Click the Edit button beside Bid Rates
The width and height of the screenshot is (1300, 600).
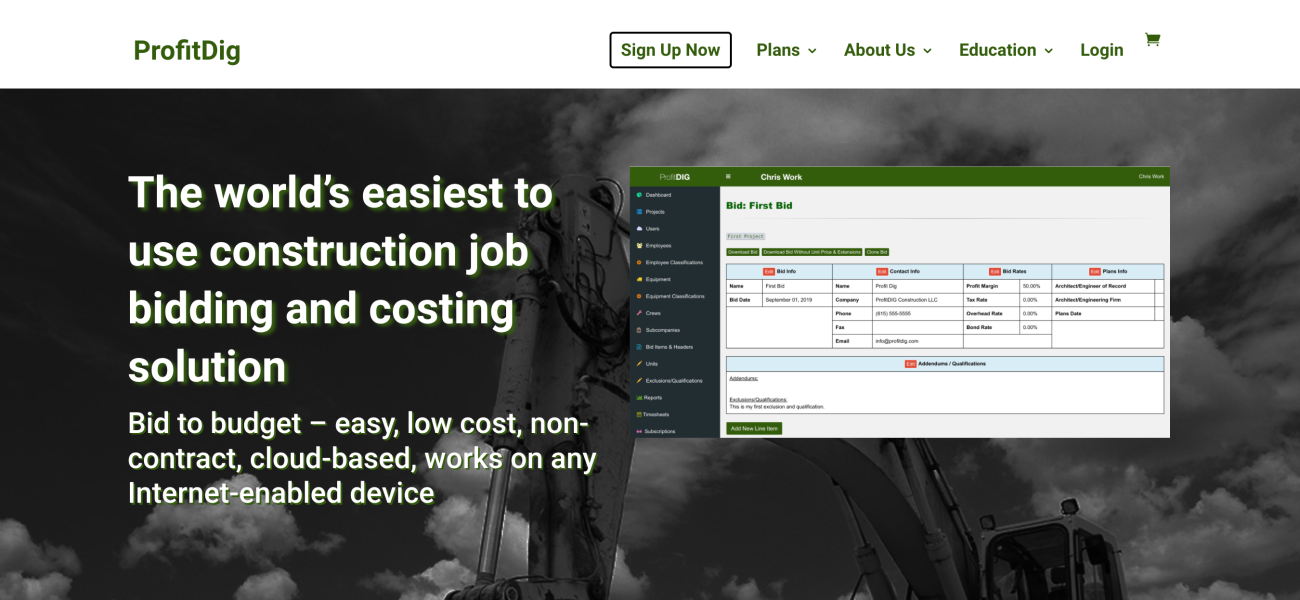tap(995, 271)
